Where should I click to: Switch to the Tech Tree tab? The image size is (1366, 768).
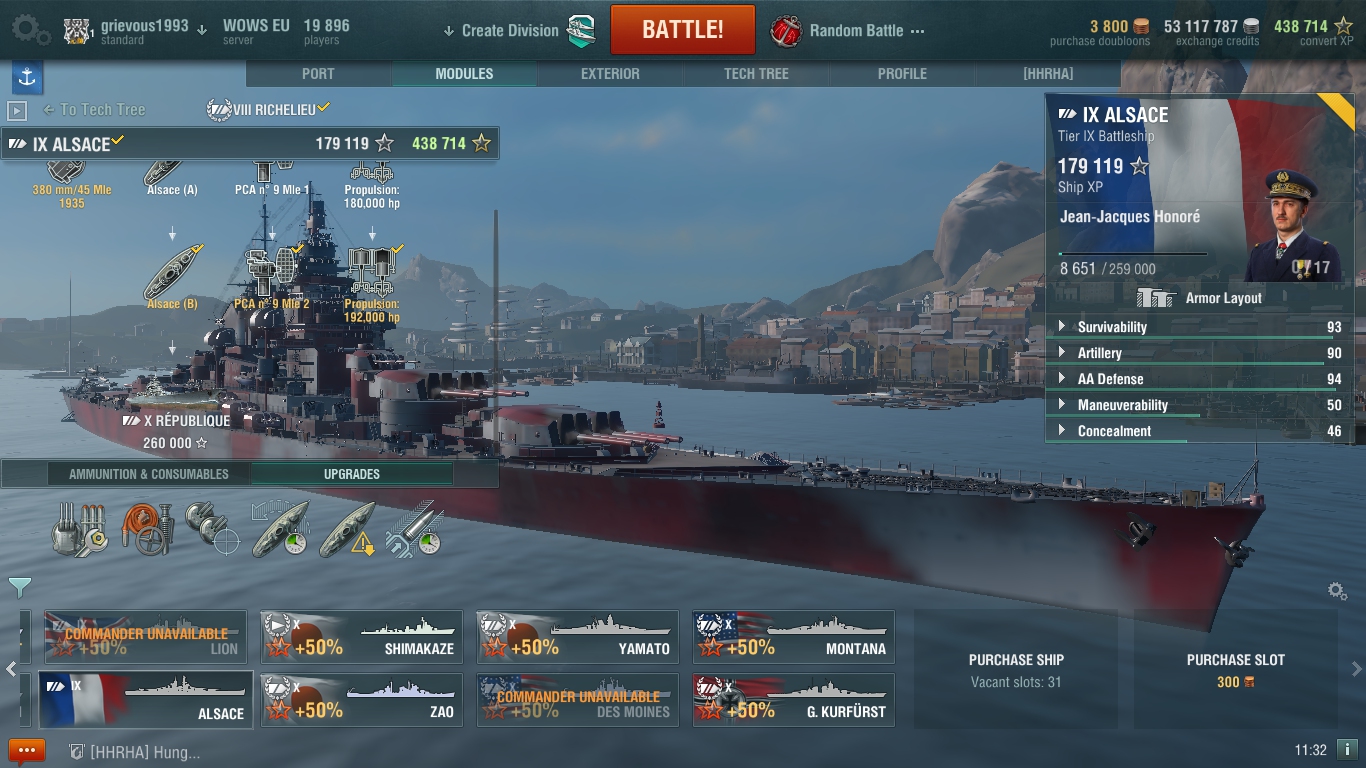[756, 74]
